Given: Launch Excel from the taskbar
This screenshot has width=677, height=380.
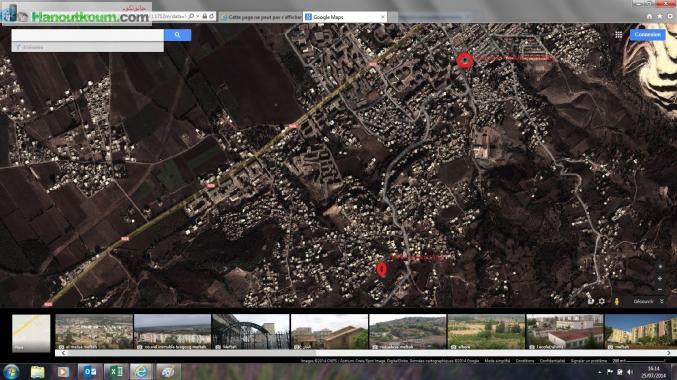Looking at the screenshot, I should 115,372.
